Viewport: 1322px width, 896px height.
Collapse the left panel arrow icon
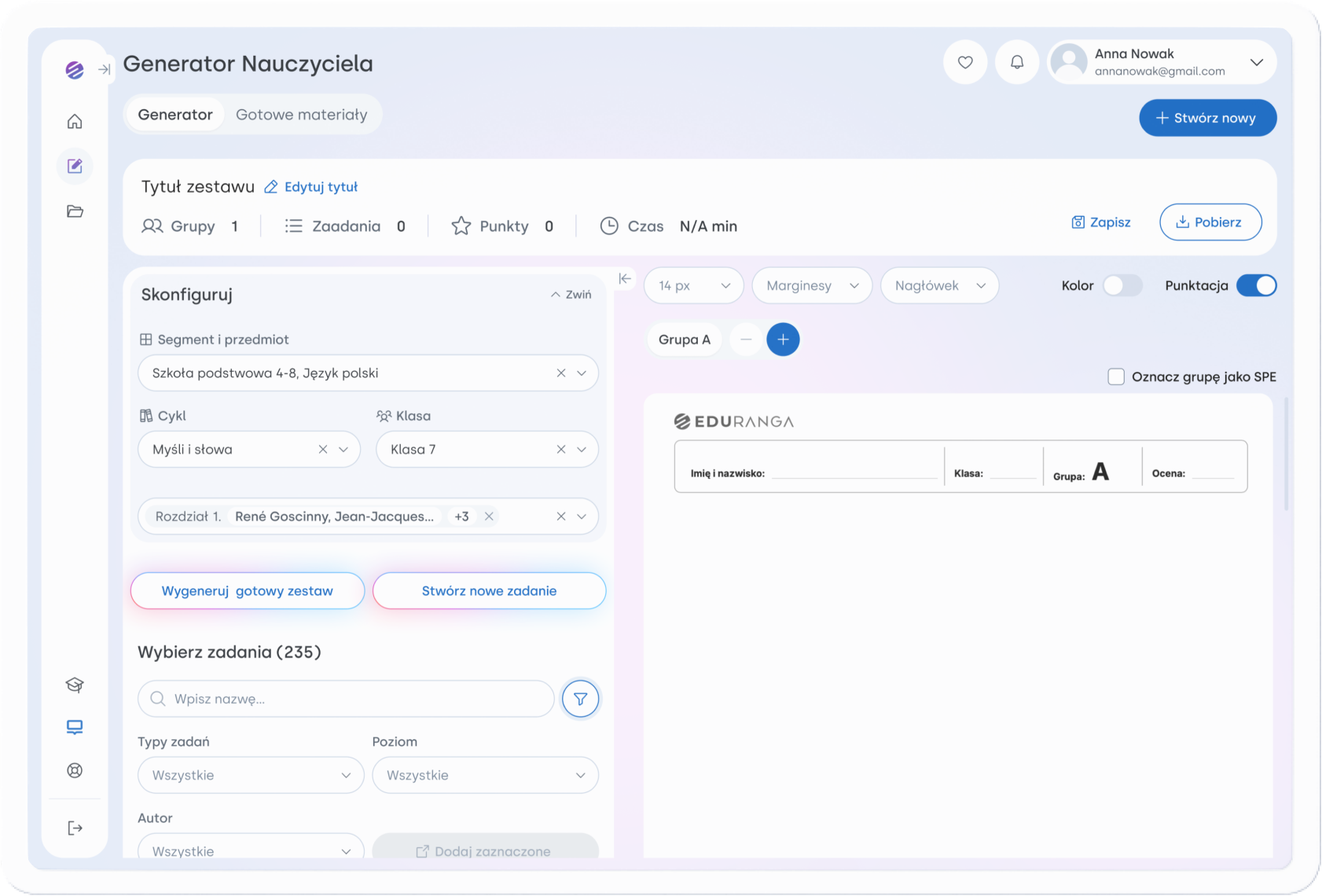pos(625,278)
